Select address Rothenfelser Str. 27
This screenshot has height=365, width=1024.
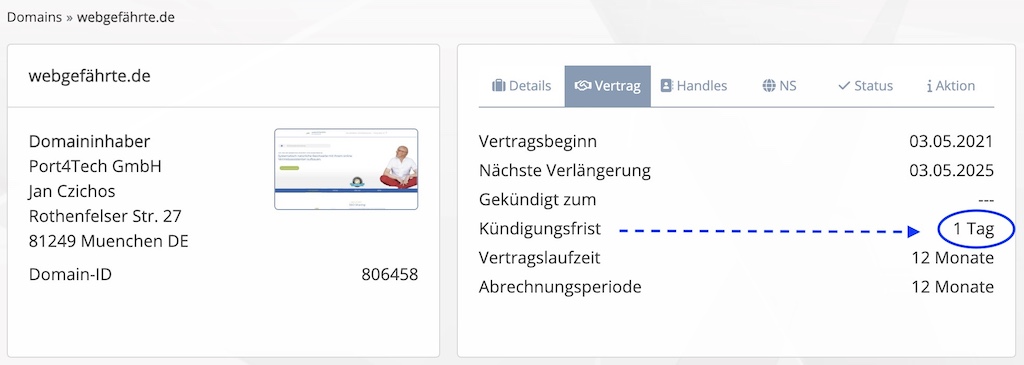[105, 215]
